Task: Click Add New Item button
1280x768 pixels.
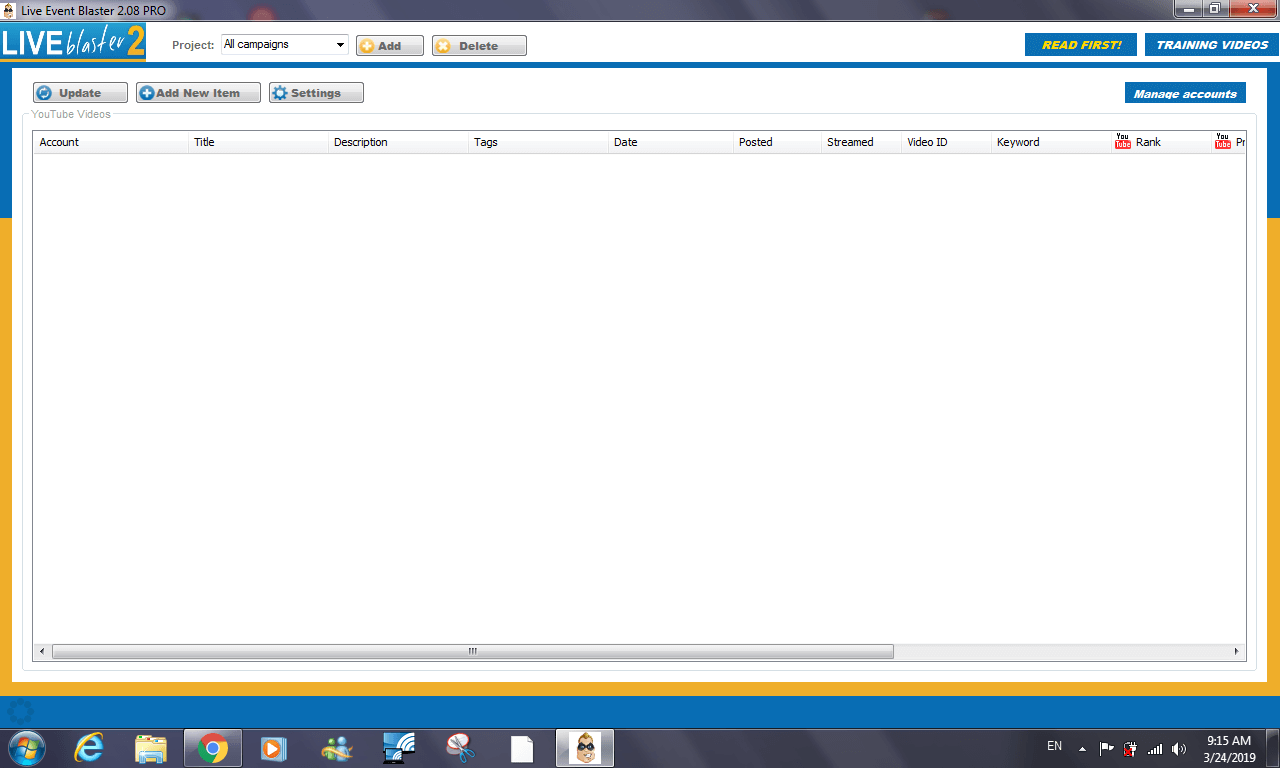Action: tap(198, 93)
